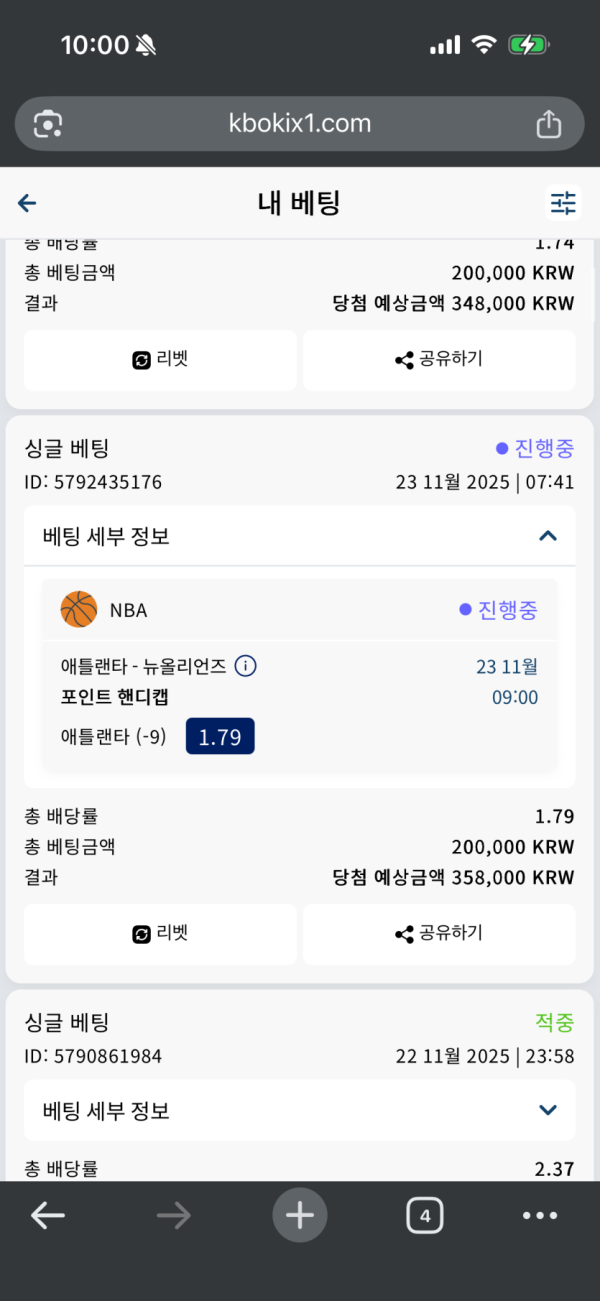Collapse 베팅 세부 정보 for bet 5792435176

(x=547, y=536)
